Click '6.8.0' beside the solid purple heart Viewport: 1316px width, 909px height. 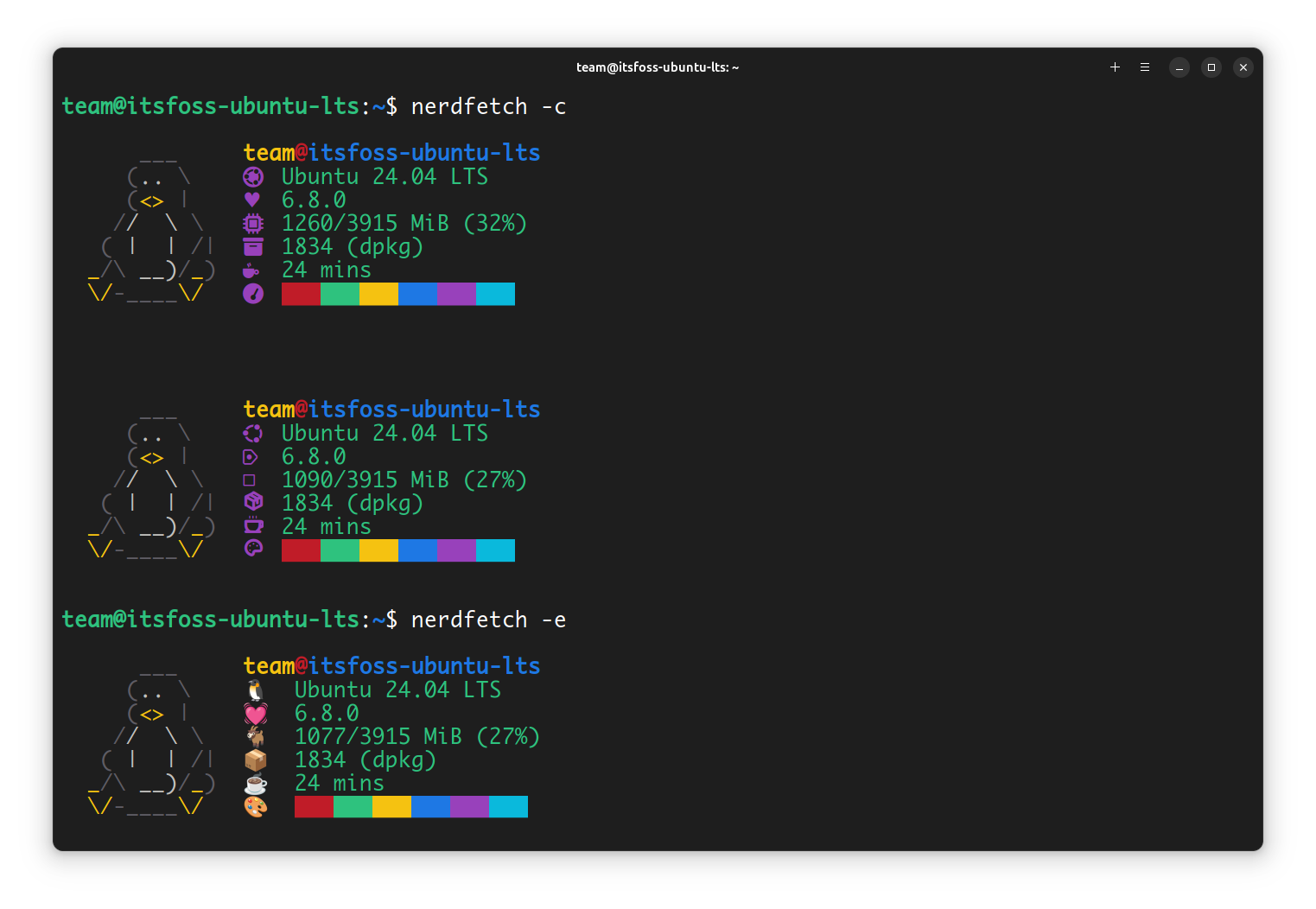click(x=314, y=200)
